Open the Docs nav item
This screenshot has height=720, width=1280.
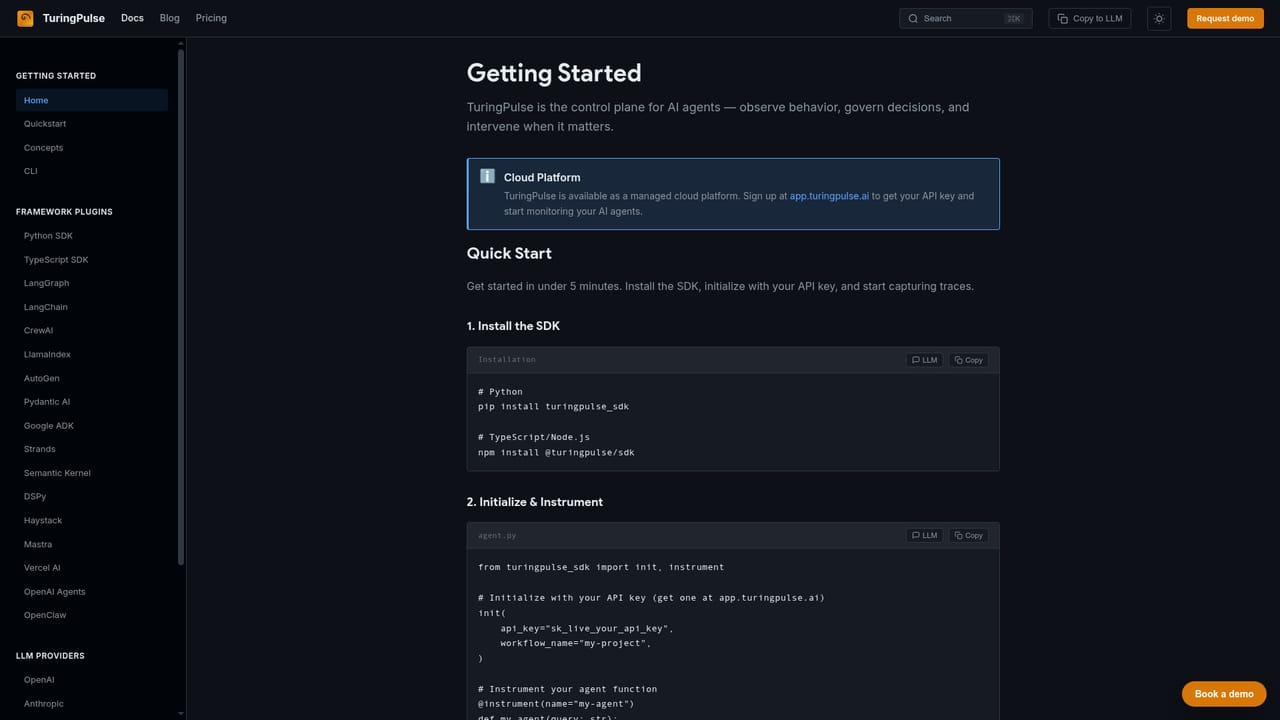[132, 18]
